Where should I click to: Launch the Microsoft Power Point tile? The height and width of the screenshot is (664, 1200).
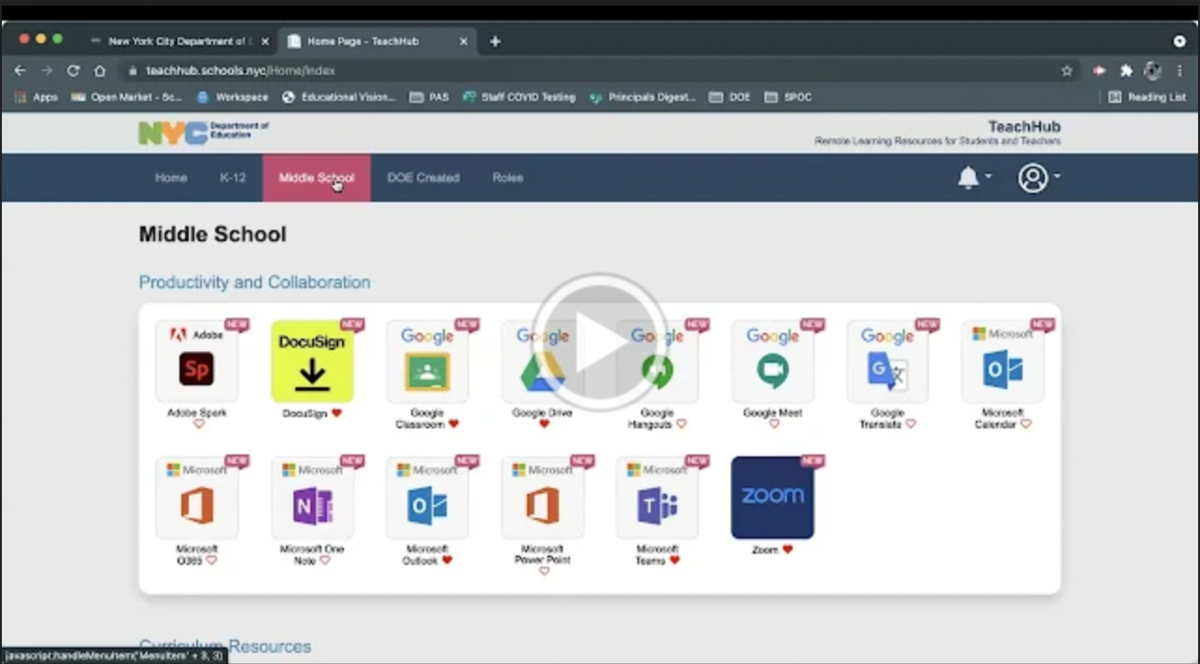(542, 498)
